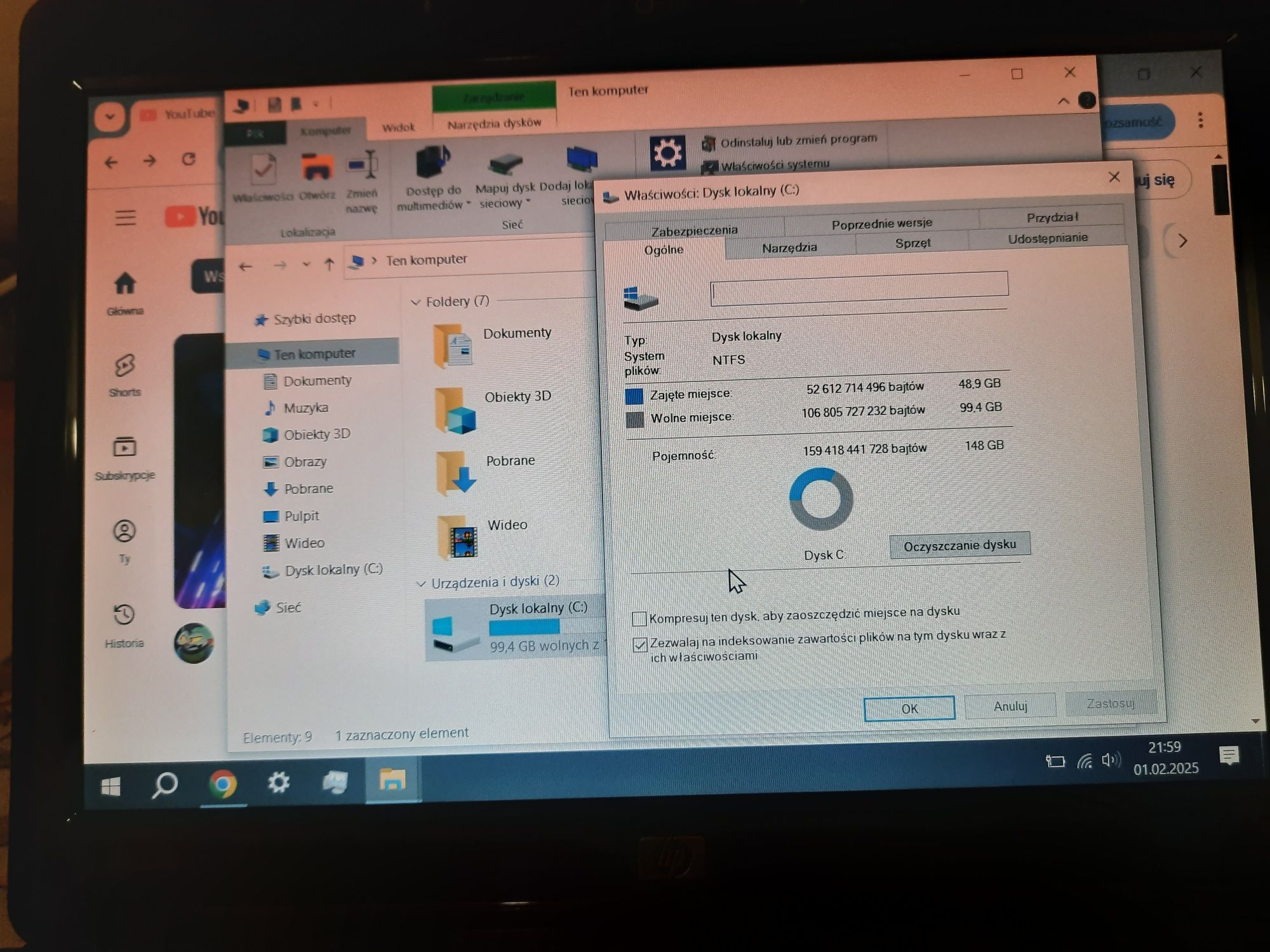Screen dimensions: 1270x952
Task: Click the C: drive usage bar
Action: 546,627
